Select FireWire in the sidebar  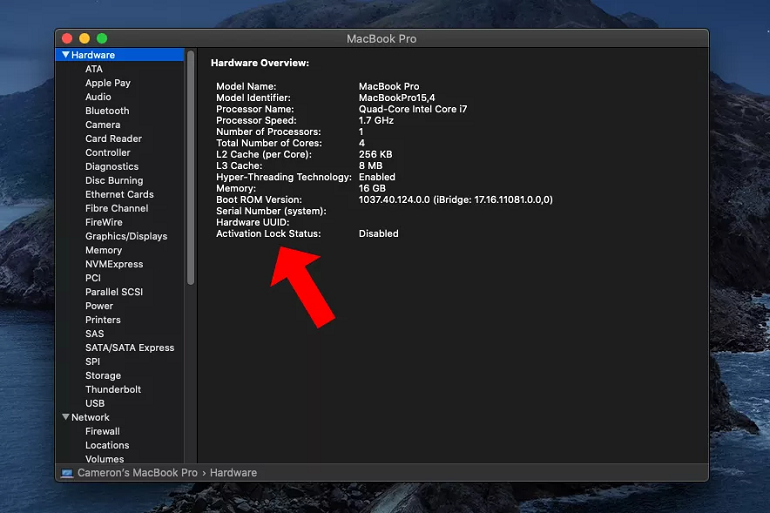tap(104, 222)
